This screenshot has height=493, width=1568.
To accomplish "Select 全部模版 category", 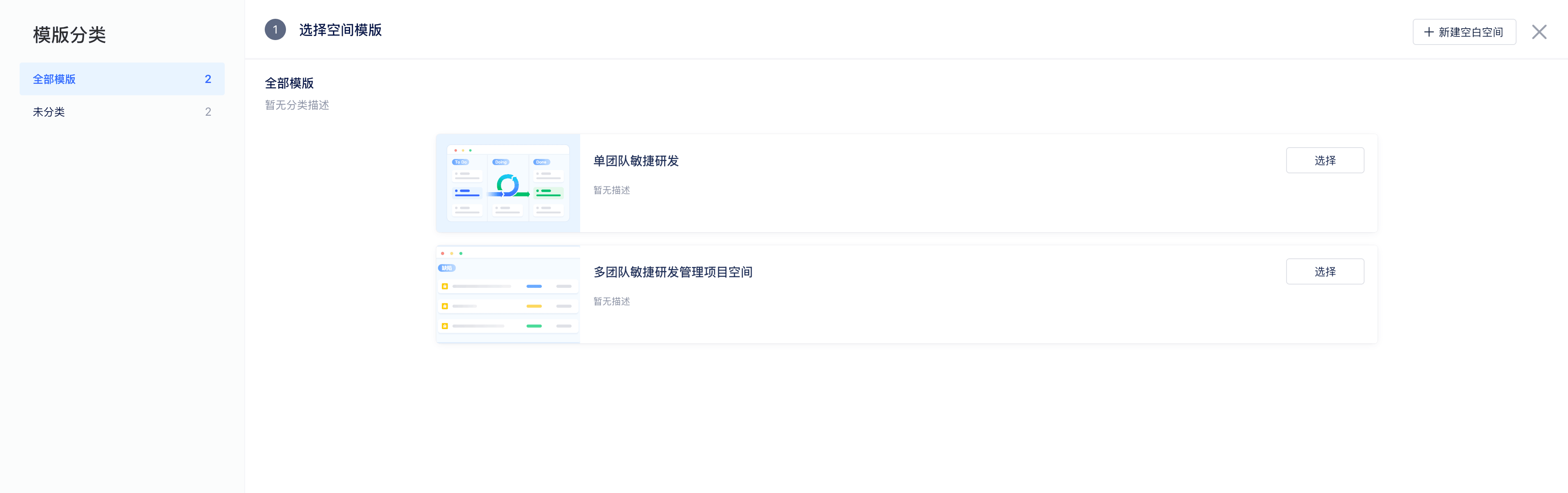I will click(54, 79).
